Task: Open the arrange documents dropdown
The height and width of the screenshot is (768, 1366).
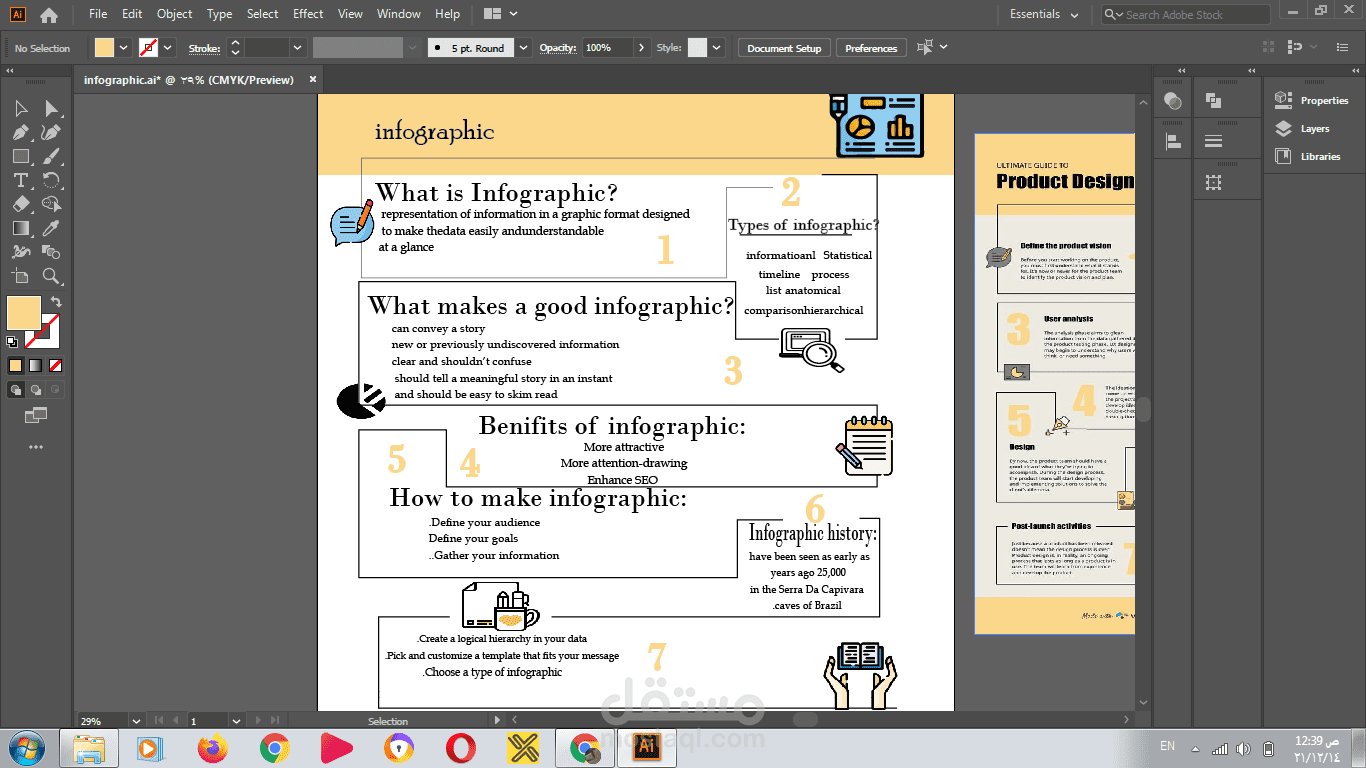Action: pos(501,14)
